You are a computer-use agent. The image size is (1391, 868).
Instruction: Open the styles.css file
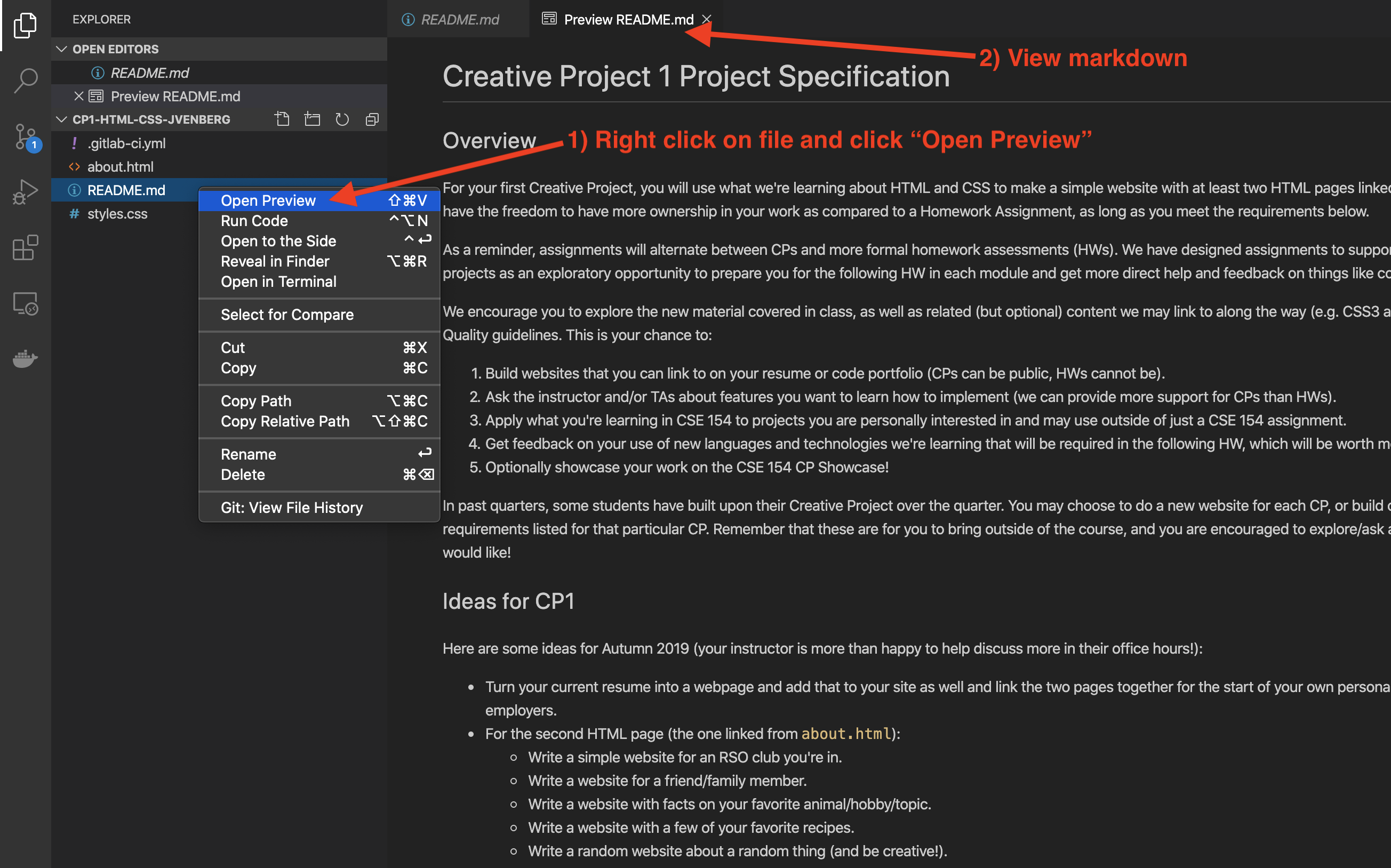pyautogui.click(x=117, y=213)
